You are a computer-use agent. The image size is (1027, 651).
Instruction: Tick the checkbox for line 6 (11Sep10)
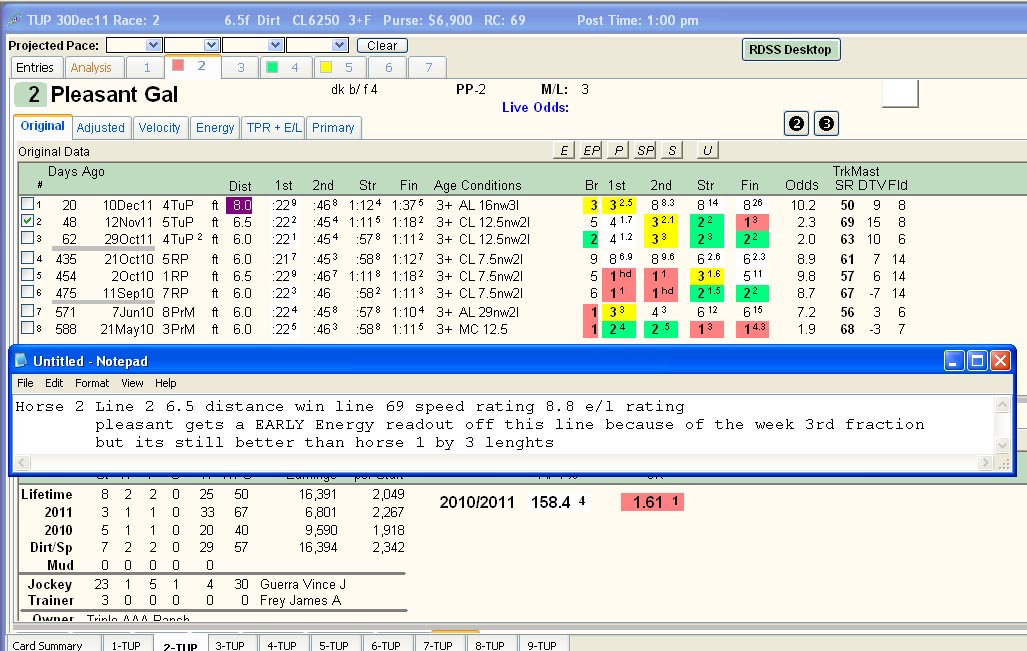[x=28, y=291]
